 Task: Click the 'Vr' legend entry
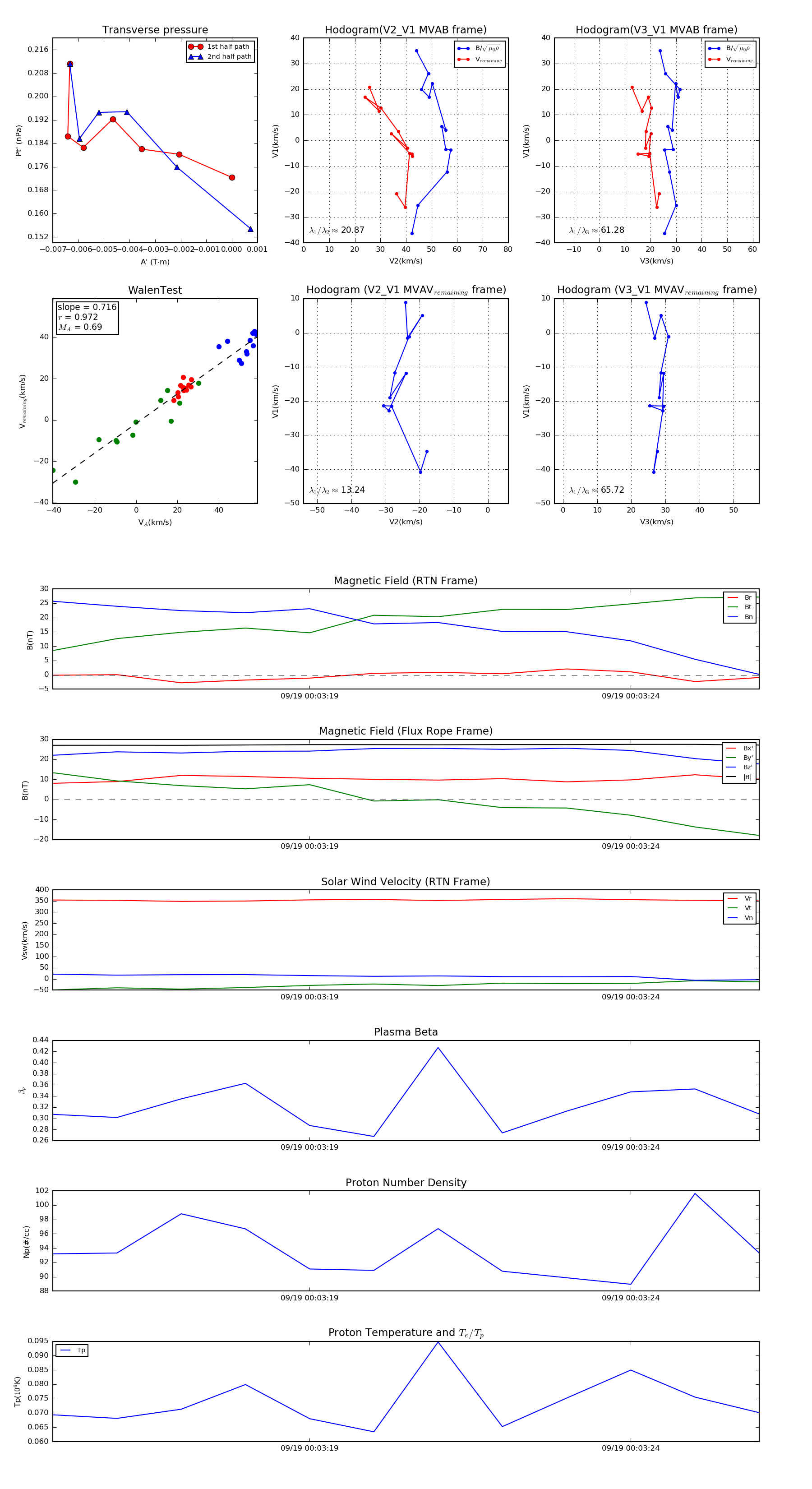tap(740, 899)
